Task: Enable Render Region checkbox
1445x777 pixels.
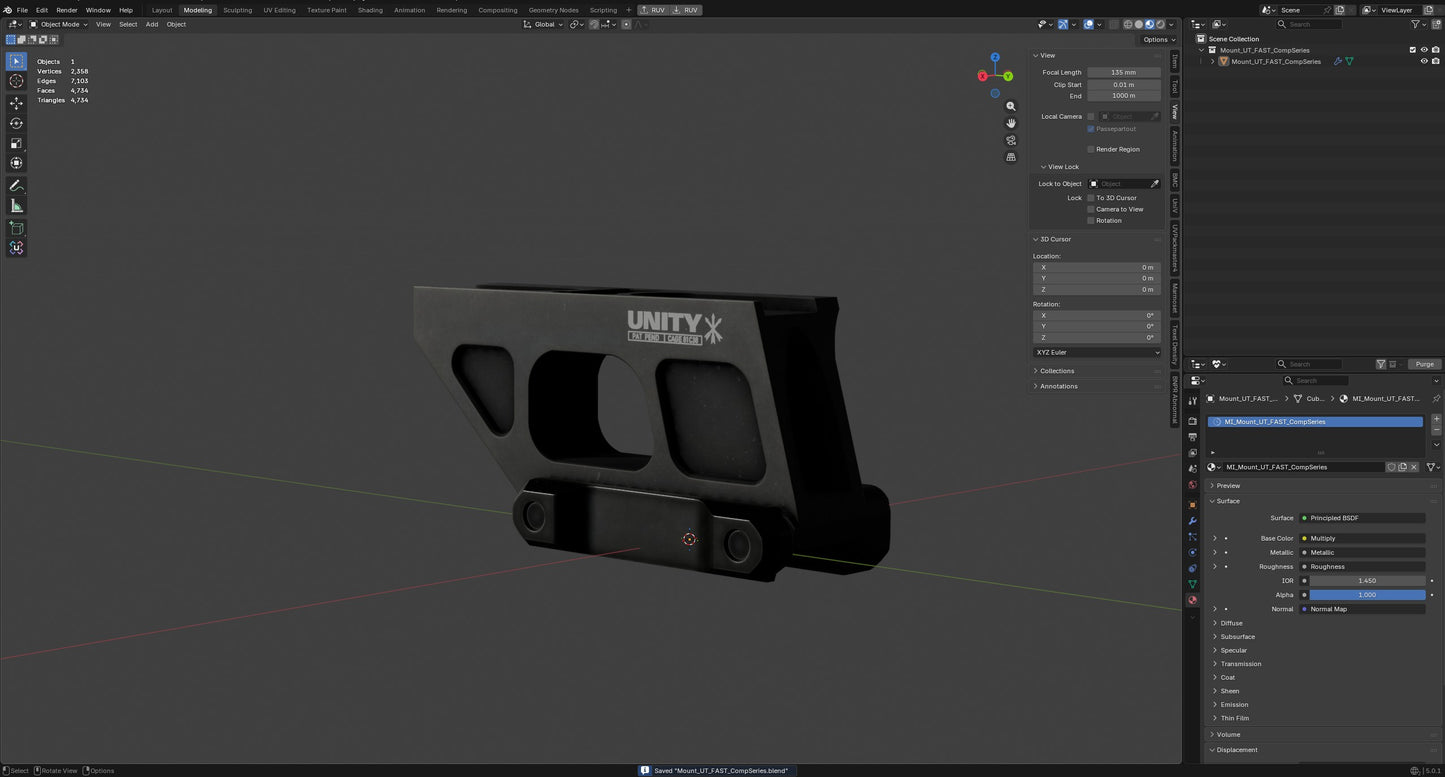Action: point(1090,149)
